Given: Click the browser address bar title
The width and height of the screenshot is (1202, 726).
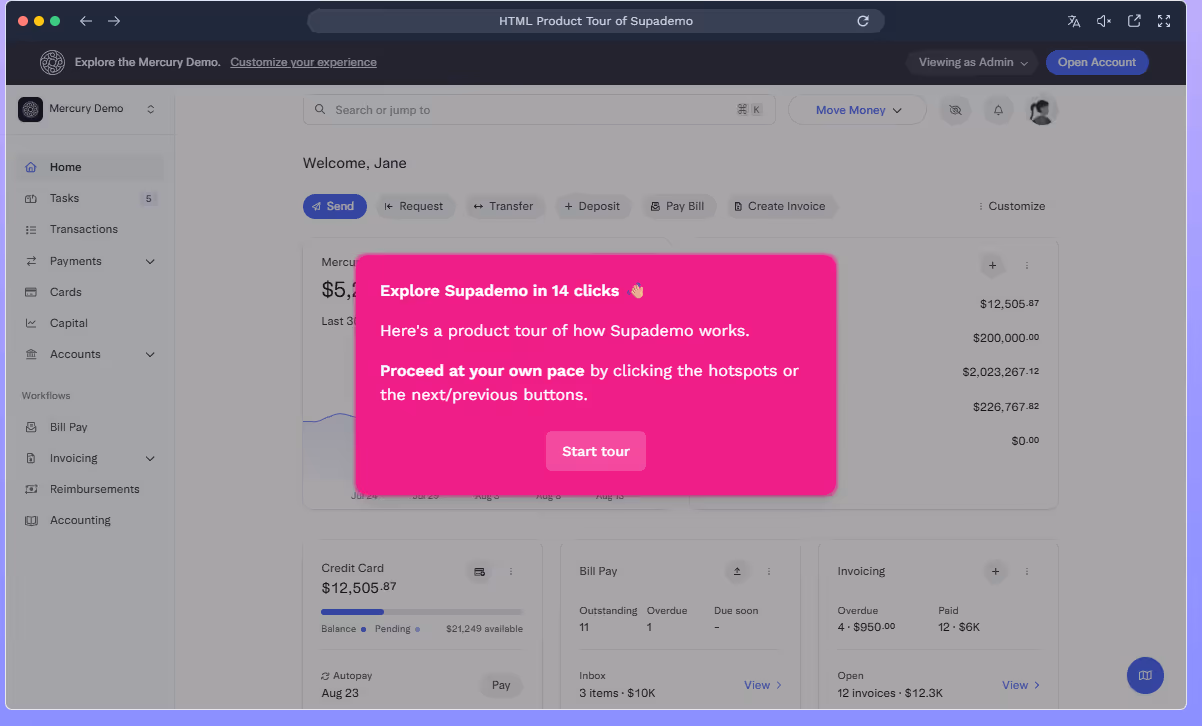Looking at the screenshot, I should click(596, 21).
